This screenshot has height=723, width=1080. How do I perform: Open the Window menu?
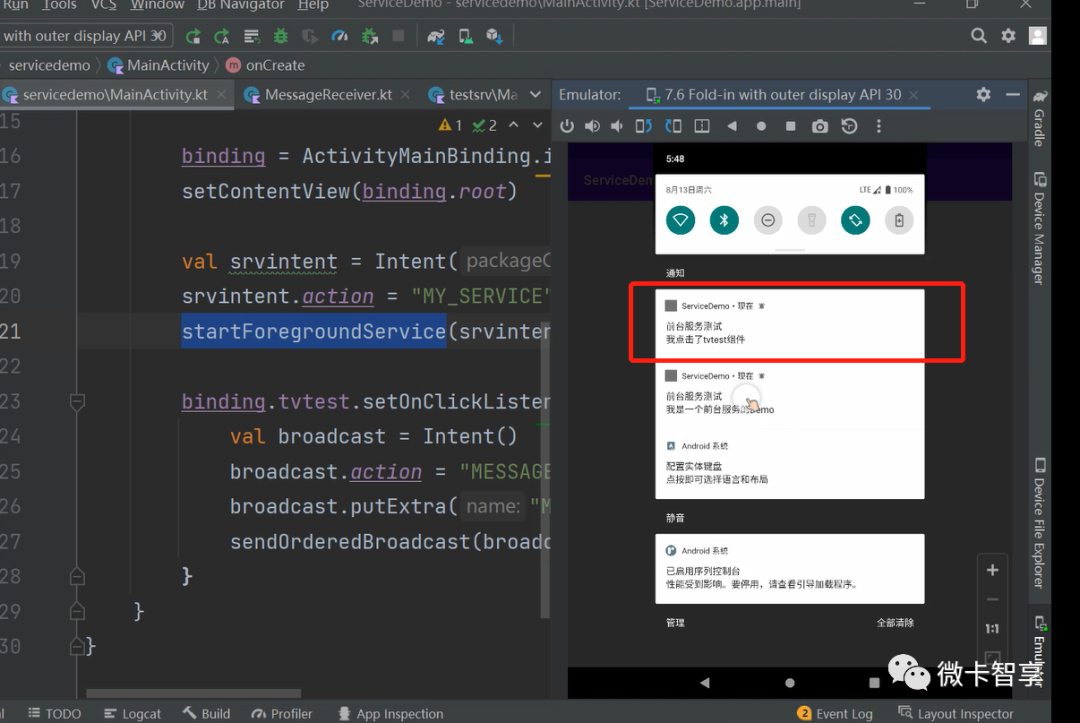point(157,6)
